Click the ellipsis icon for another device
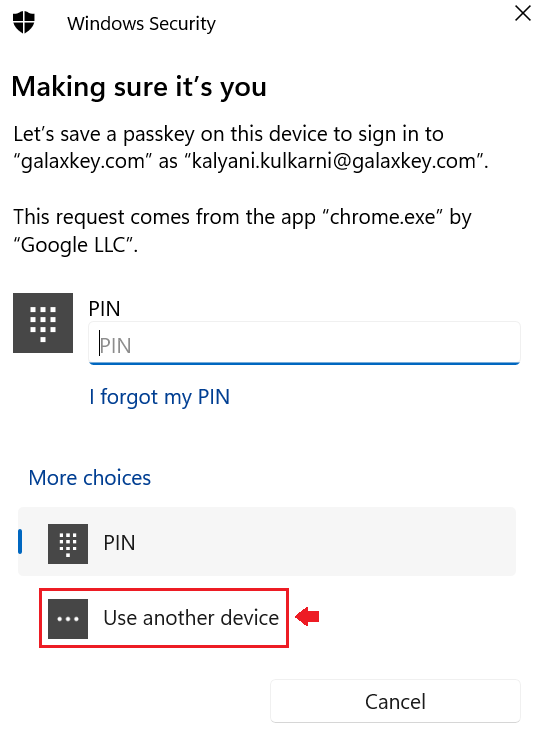 (x=68, y=619)
